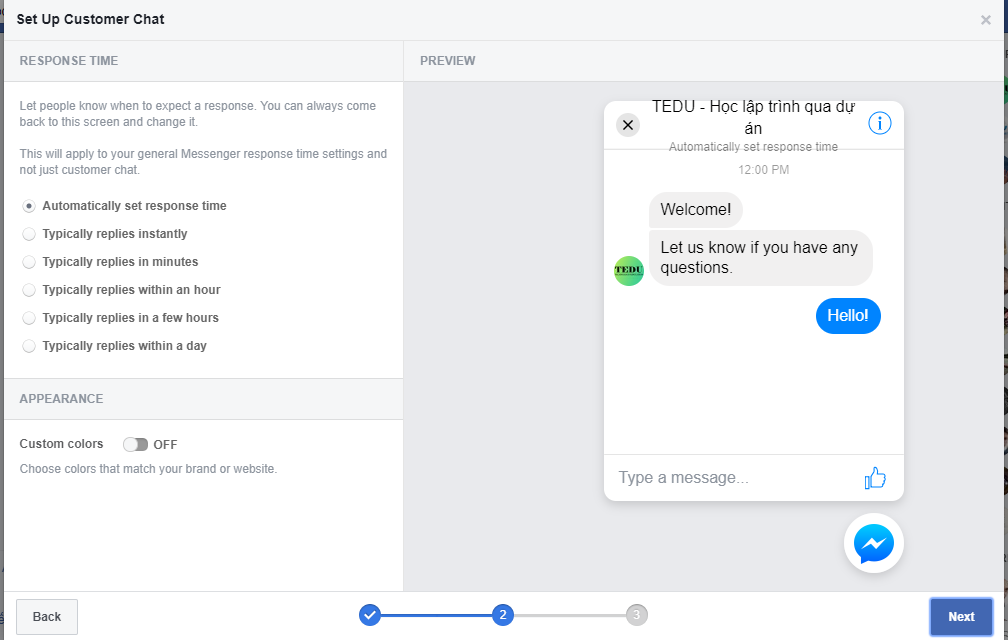Choose Typically replies within a day
The height and width of the screenshot is (640, 1008).
click(29, 346)
